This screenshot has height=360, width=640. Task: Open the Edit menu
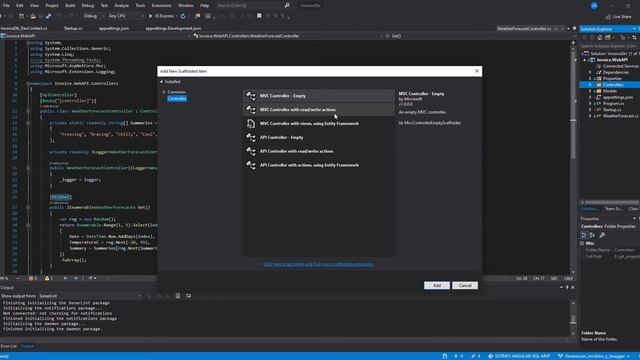click(20, 6)
